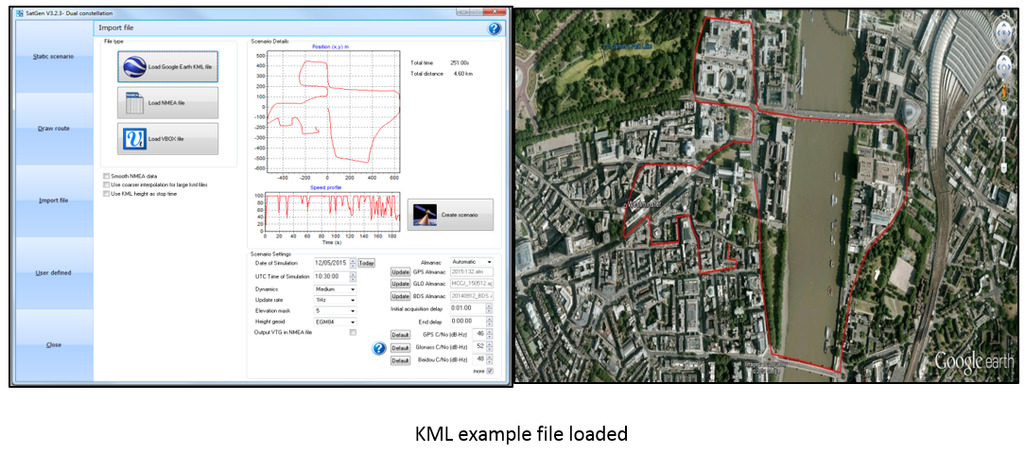Image resolution: width=1025 pixels, height=454 pixels.
Task: Click the Initial acquisition delay spinner arrows
Action: 490,308
